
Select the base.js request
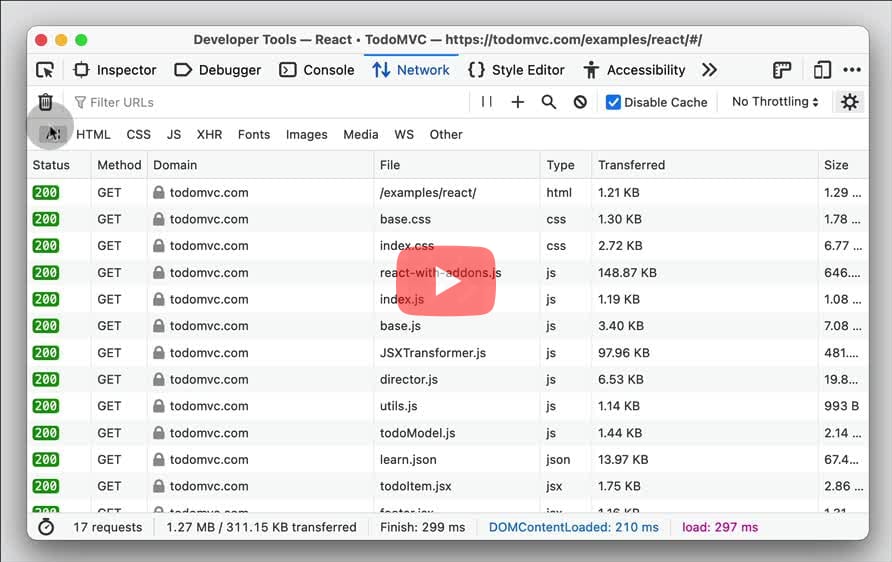(x=448, y=326)
